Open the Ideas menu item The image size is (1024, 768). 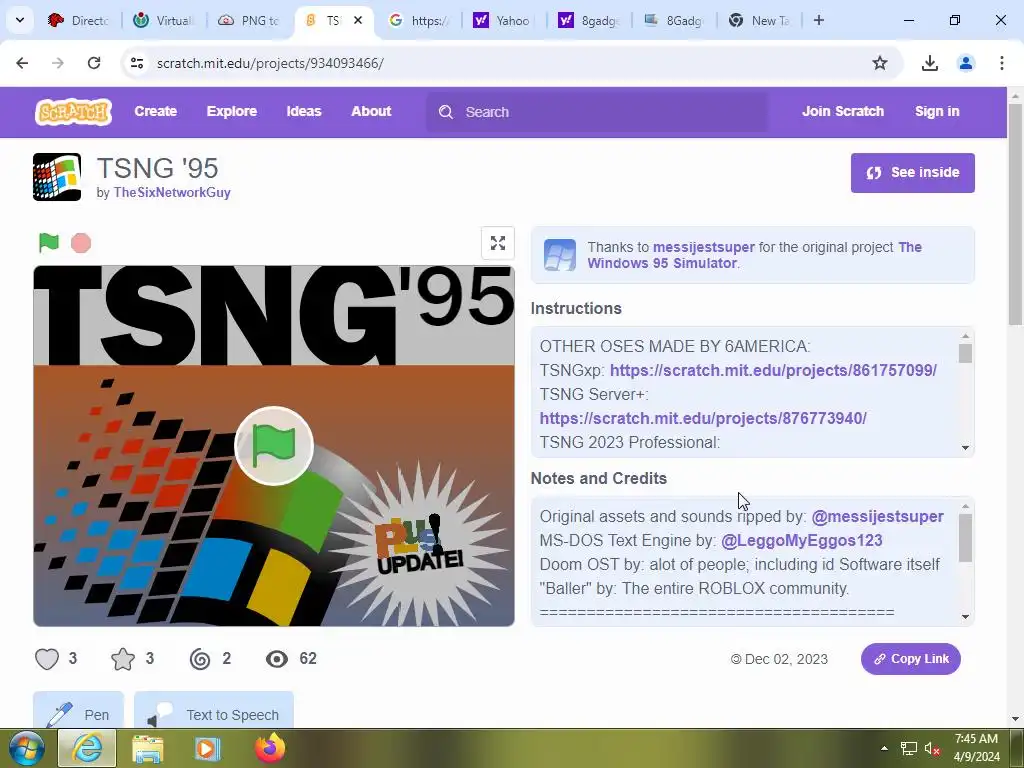pos(304,111)
